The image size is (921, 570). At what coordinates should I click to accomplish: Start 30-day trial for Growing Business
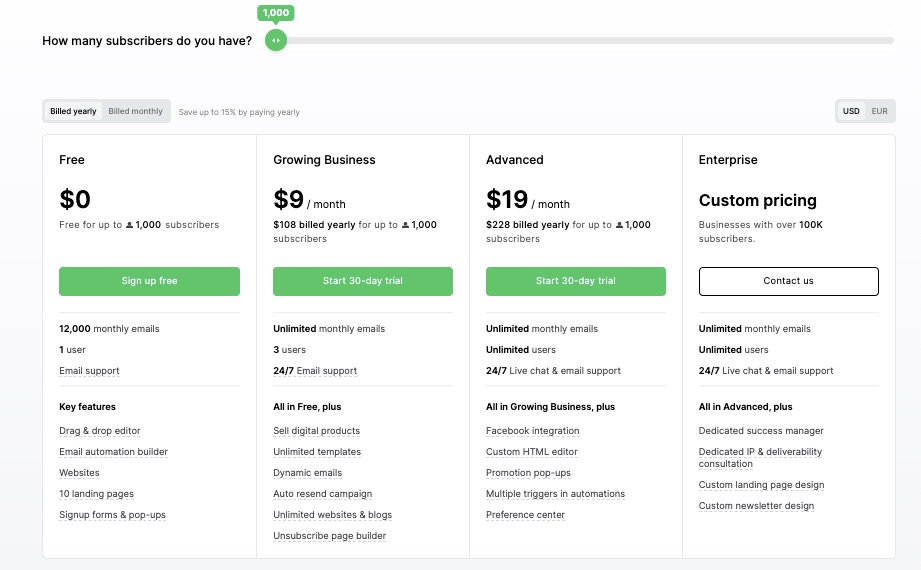362,281
